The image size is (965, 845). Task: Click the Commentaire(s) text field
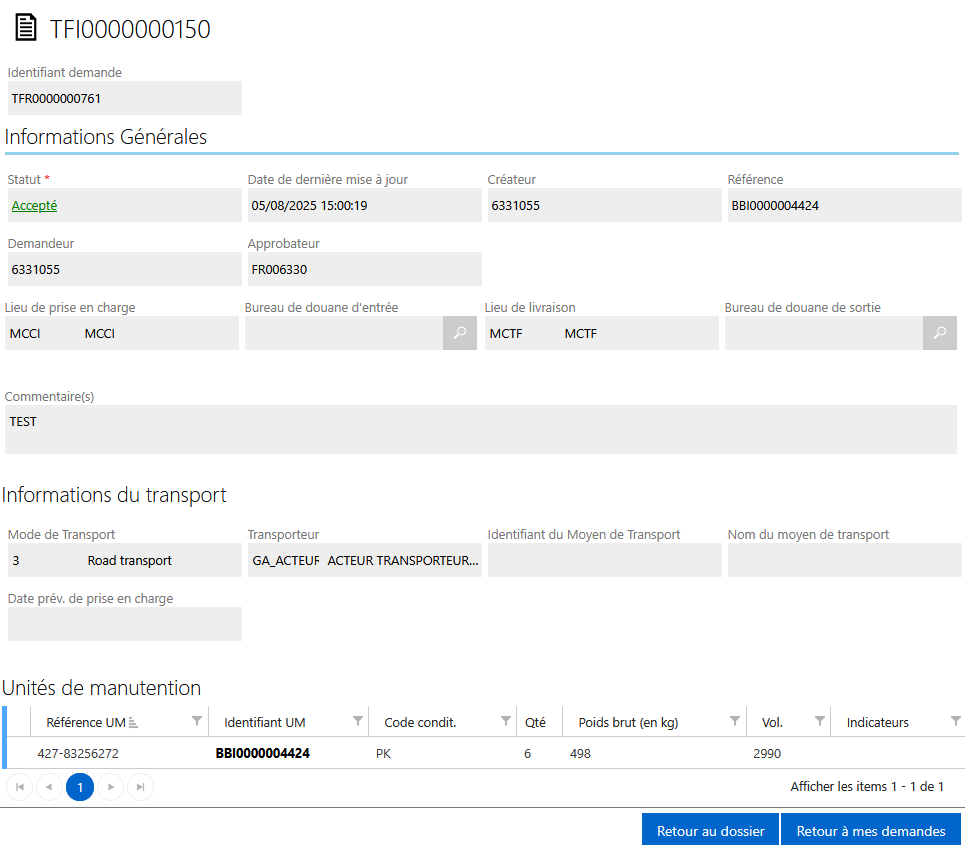tap(480, 429)
